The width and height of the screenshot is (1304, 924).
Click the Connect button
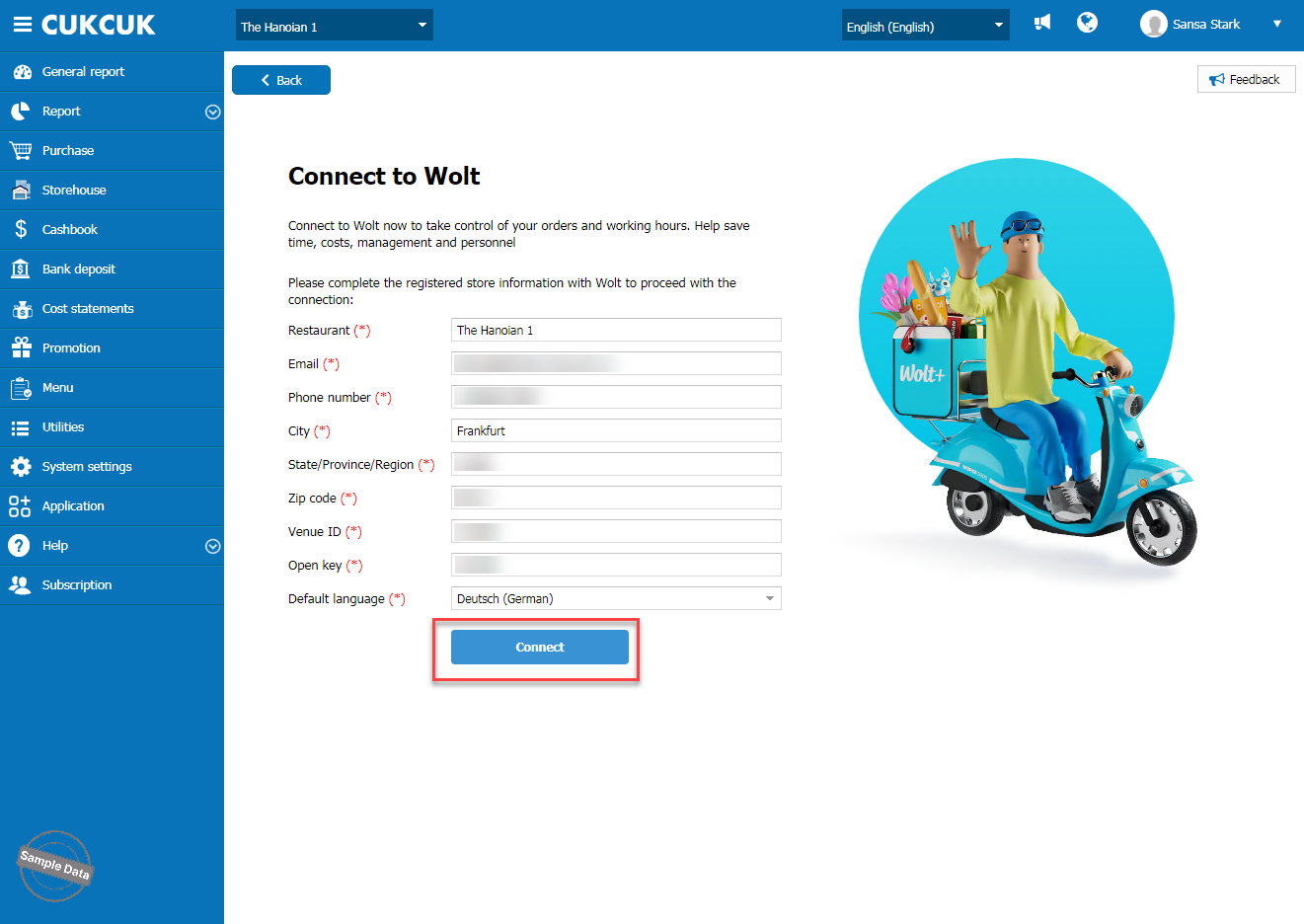(540, 647)
